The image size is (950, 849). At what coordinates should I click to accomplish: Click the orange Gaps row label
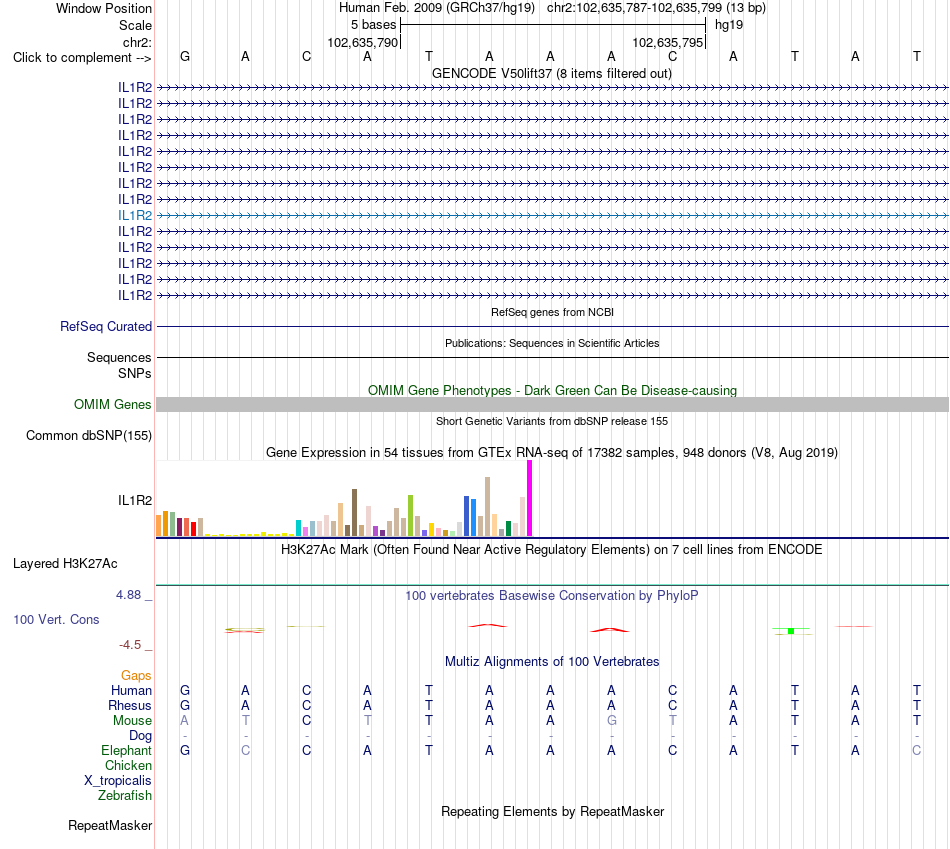tap(136, 675)
